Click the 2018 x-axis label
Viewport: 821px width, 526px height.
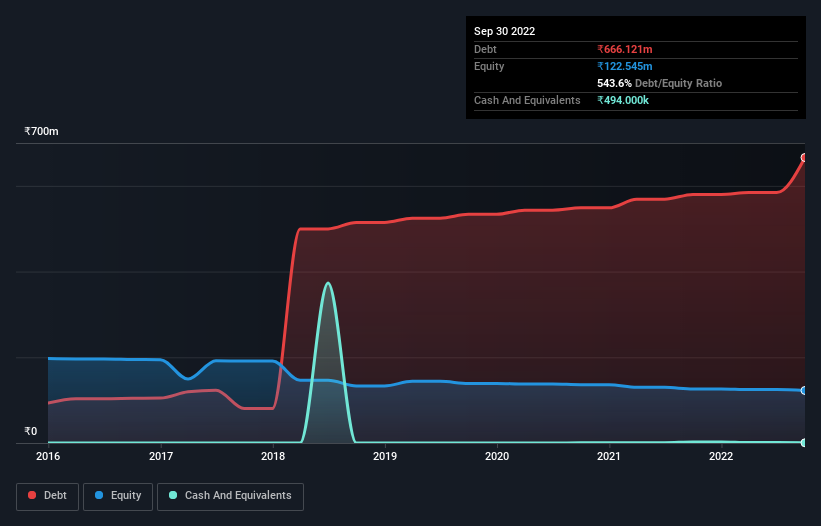point(273,456)
